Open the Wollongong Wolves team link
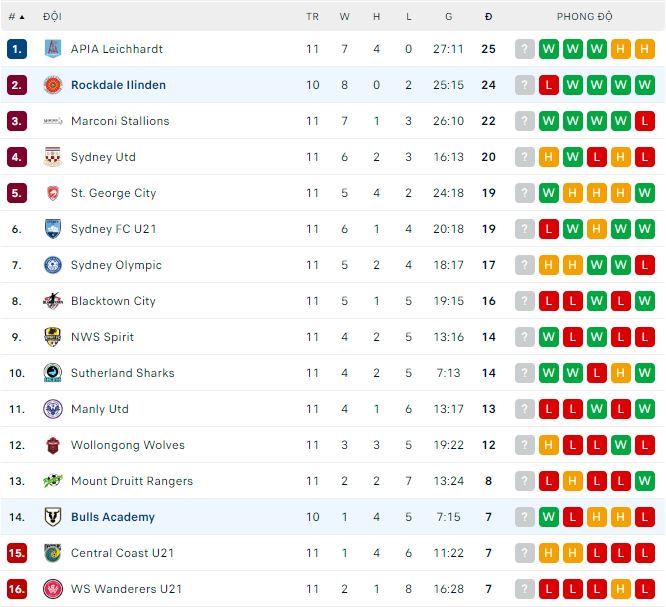 pyautogui.click(x=127, y=445)
